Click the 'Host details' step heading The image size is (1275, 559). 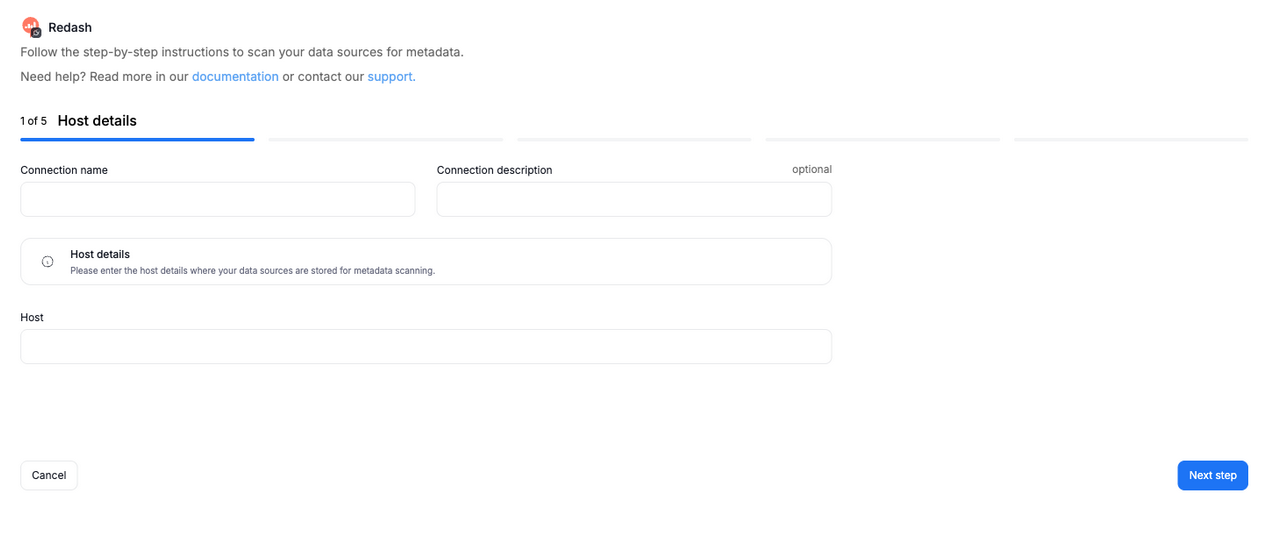[x=97, y=121]
